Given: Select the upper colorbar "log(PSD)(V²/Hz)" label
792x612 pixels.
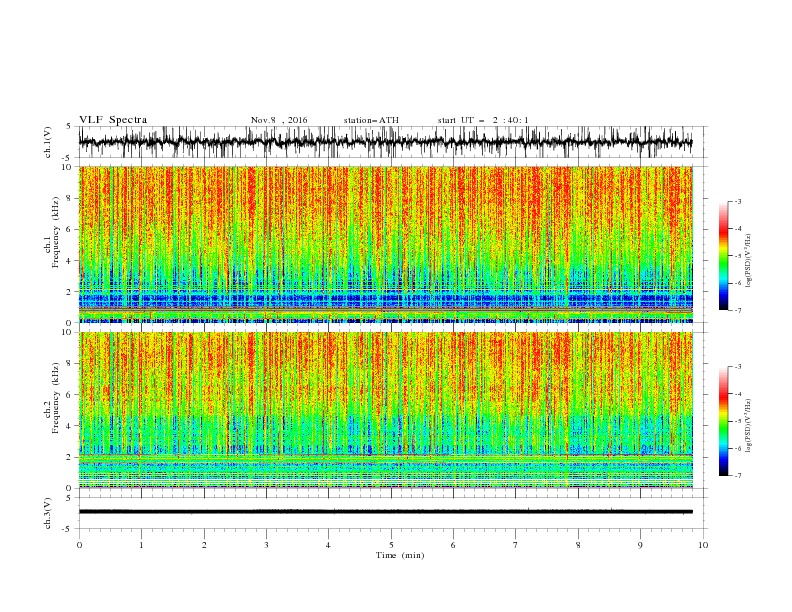Looking at the screenshot, I should click(749, 261).
